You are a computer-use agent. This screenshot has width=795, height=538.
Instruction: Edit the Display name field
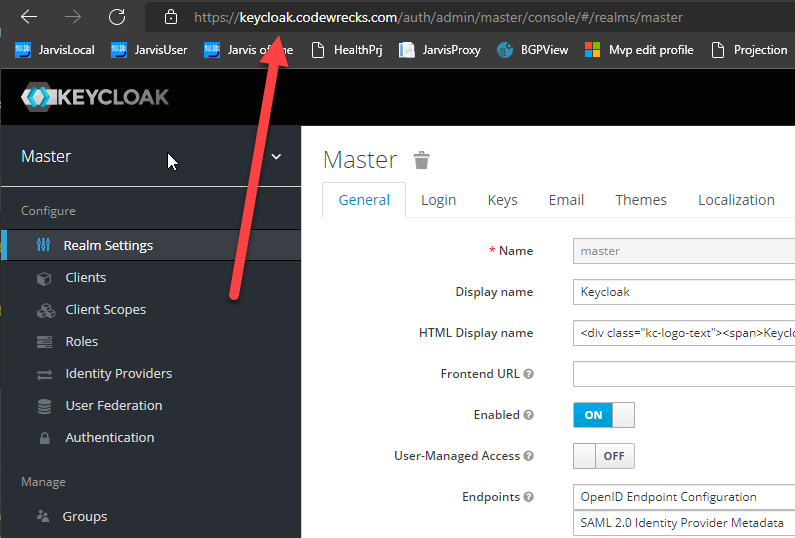tap(684, 292)
